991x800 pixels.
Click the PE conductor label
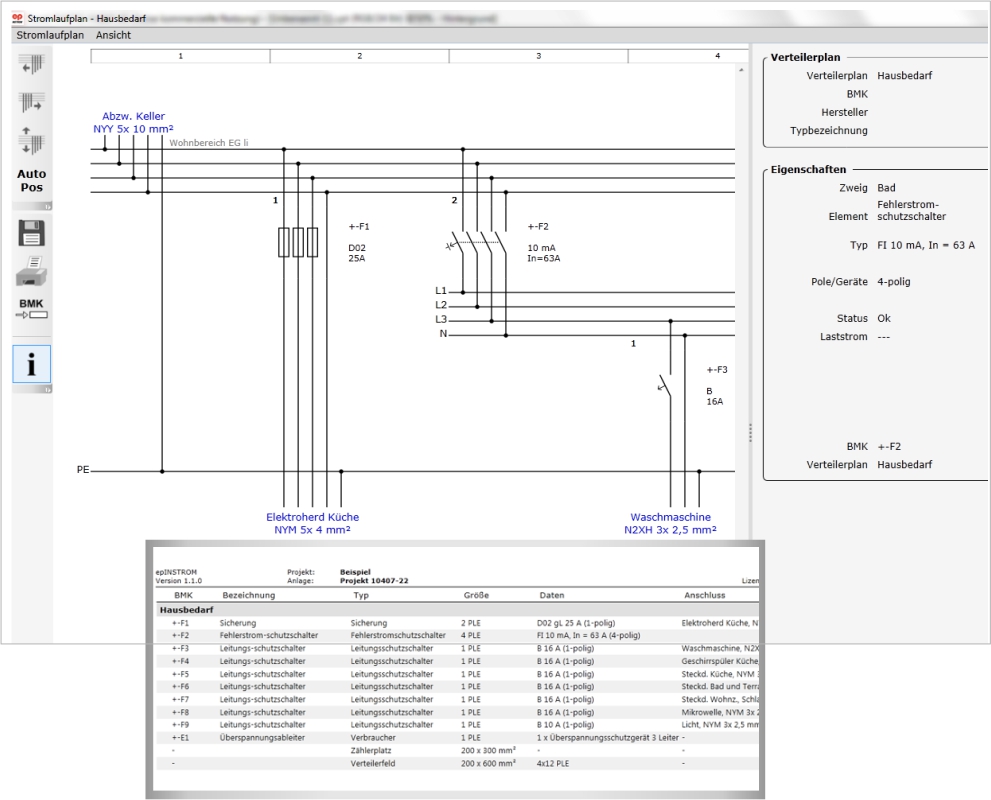coord(83,470)
